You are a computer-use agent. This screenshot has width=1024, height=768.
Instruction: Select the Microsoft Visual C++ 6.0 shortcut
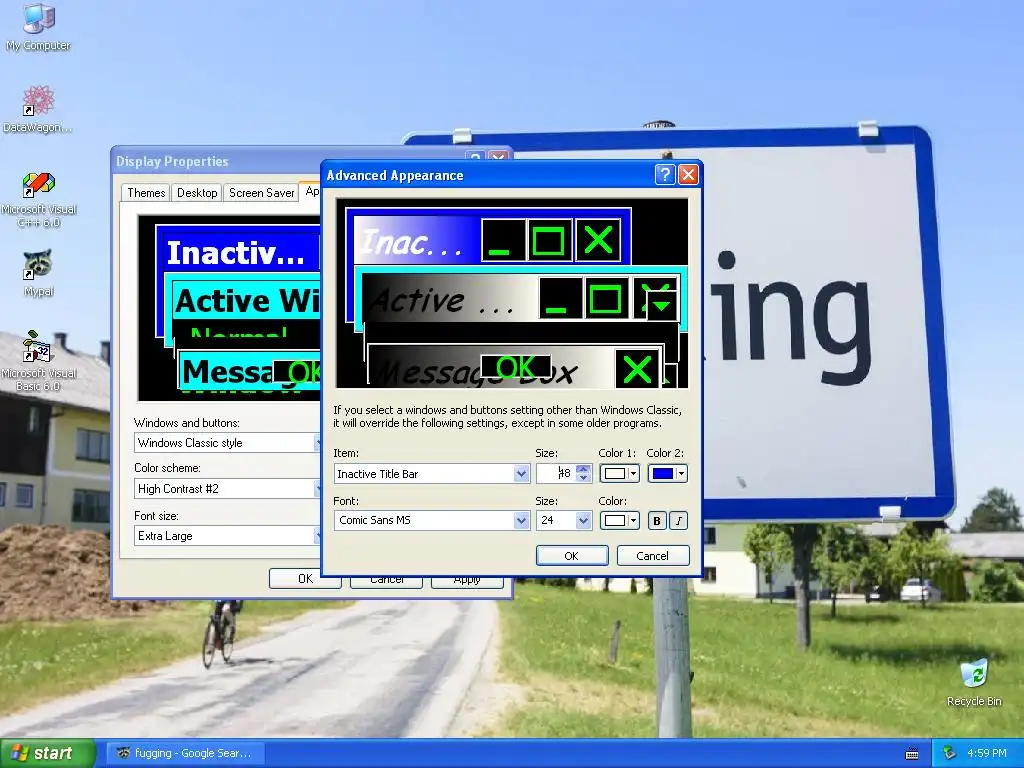pyautogui.click(x=39, y=200)
